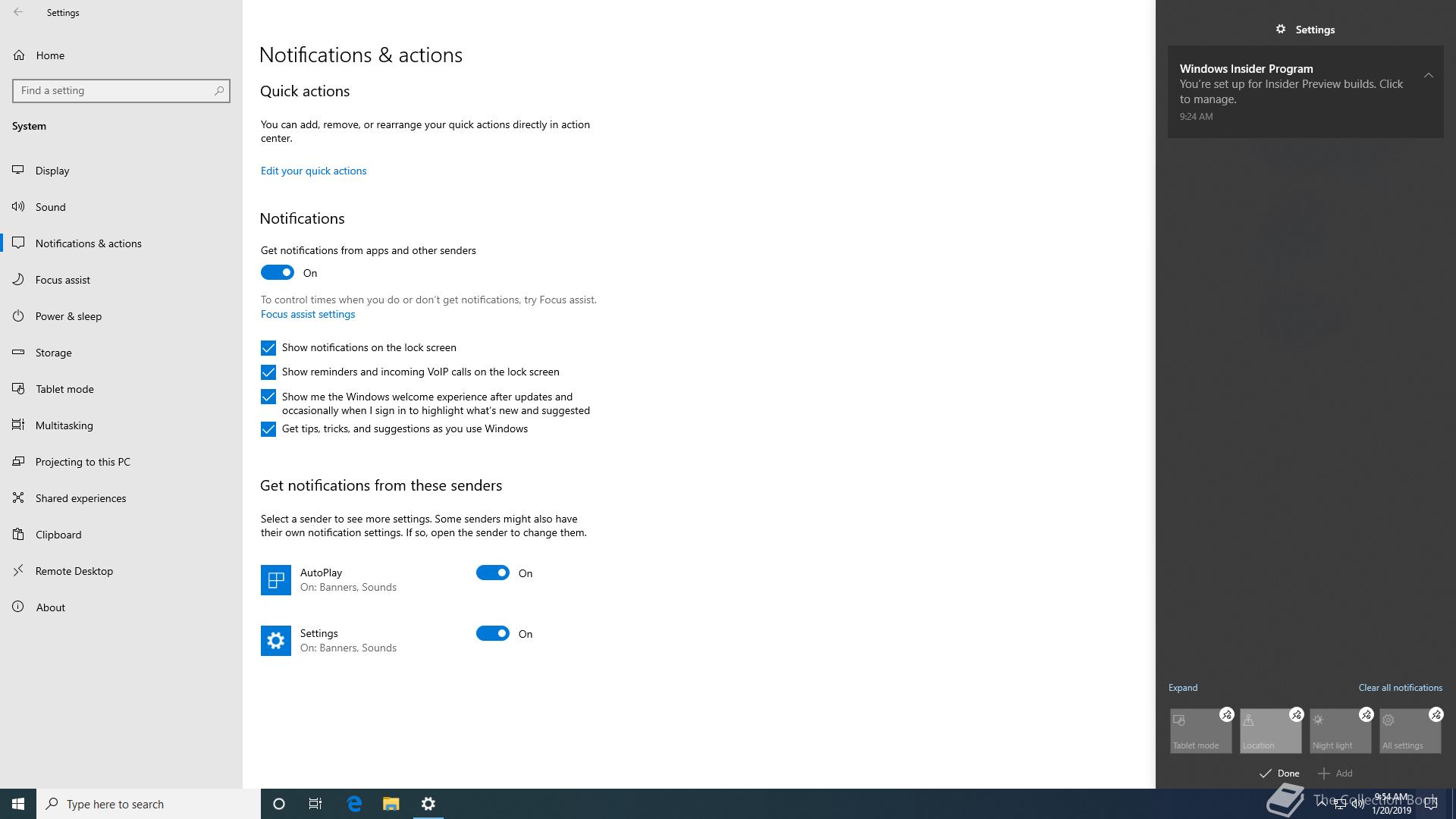Uncheck Show reminders and incoming VoIP calls
Screen dimensions: 1456x819
[x=268, y=372]
